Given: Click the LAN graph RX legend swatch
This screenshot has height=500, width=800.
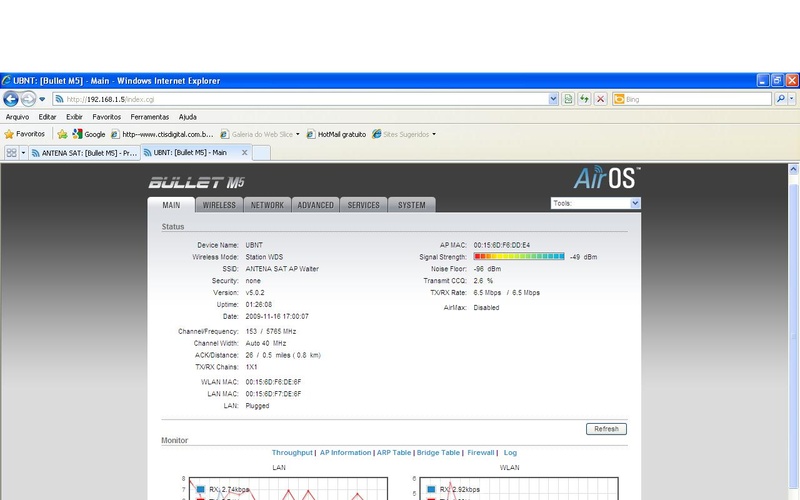Looking at the screenshot, I should pyautogui.click(x=200, y=489).
